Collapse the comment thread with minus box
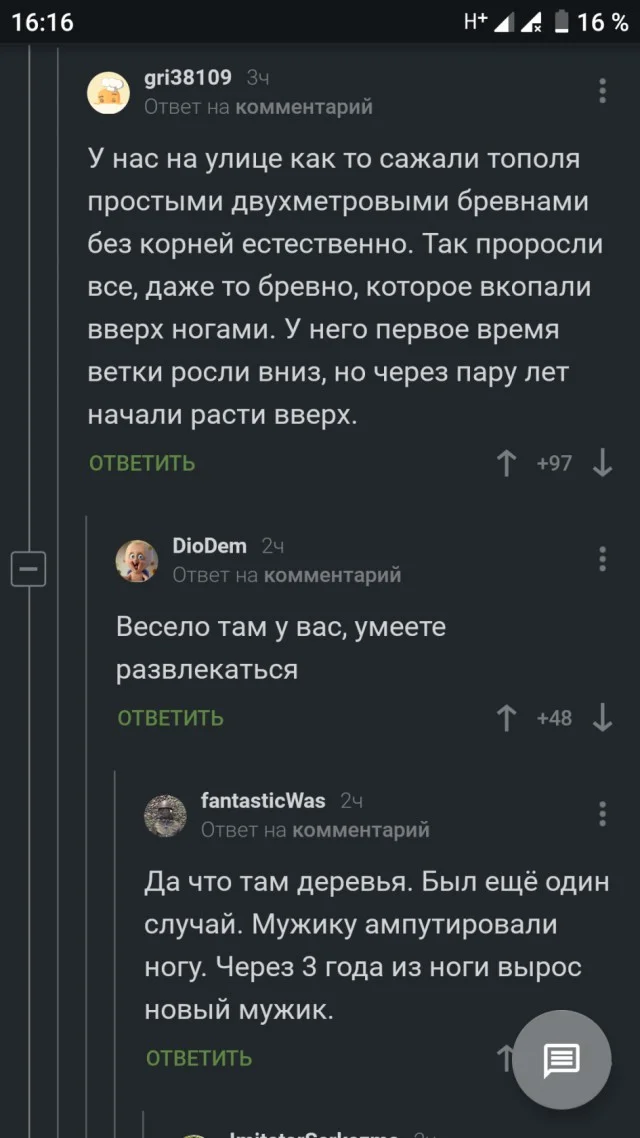Image resolution: width=640 pixels, height=1138 pixels. 28,569
